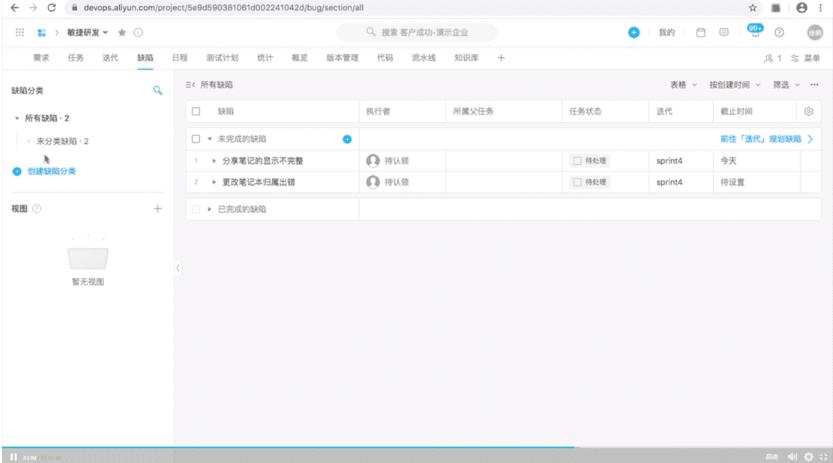833x463 pixels.
Task: Search defect categories magnifier icon
Action: pyautogui.click(x=157, y=90)
